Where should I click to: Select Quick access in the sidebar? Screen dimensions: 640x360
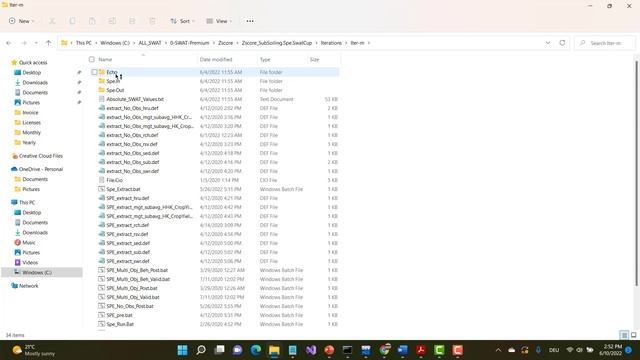pos(33,62)
